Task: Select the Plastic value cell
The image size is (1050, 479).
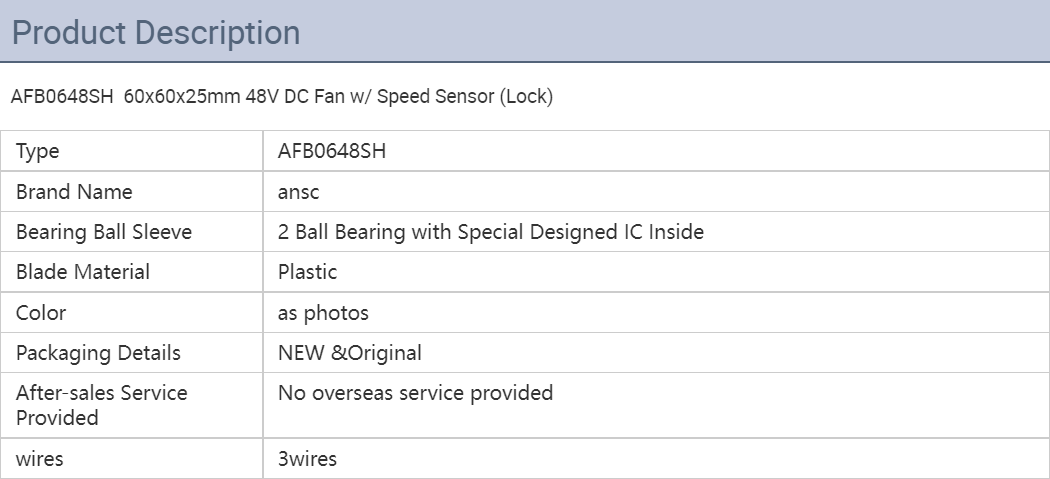Action: pos(656,272)
